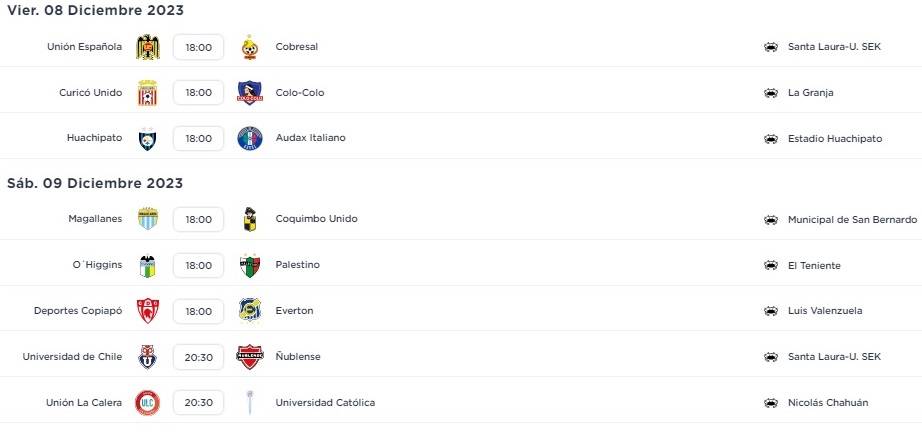The image size is (922, 436).
Task: Click the Estadio Huachipato venue name
Action: coord(835,139)
